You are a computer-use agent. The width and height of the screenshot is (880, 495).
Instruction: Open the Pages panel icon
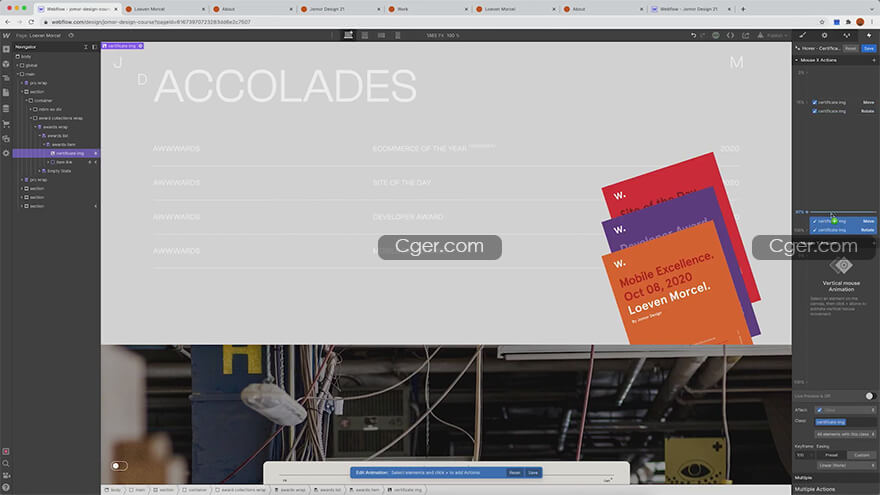pyautogui.click(x=6, y=93)
